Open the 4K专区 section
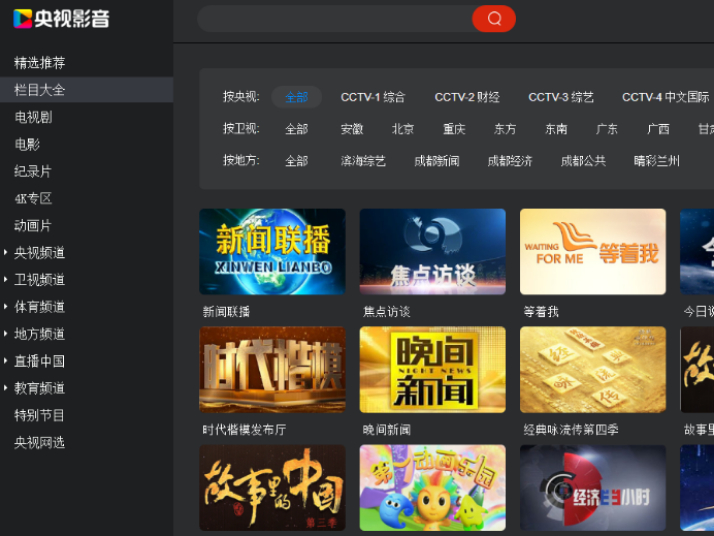 point(33,199)
